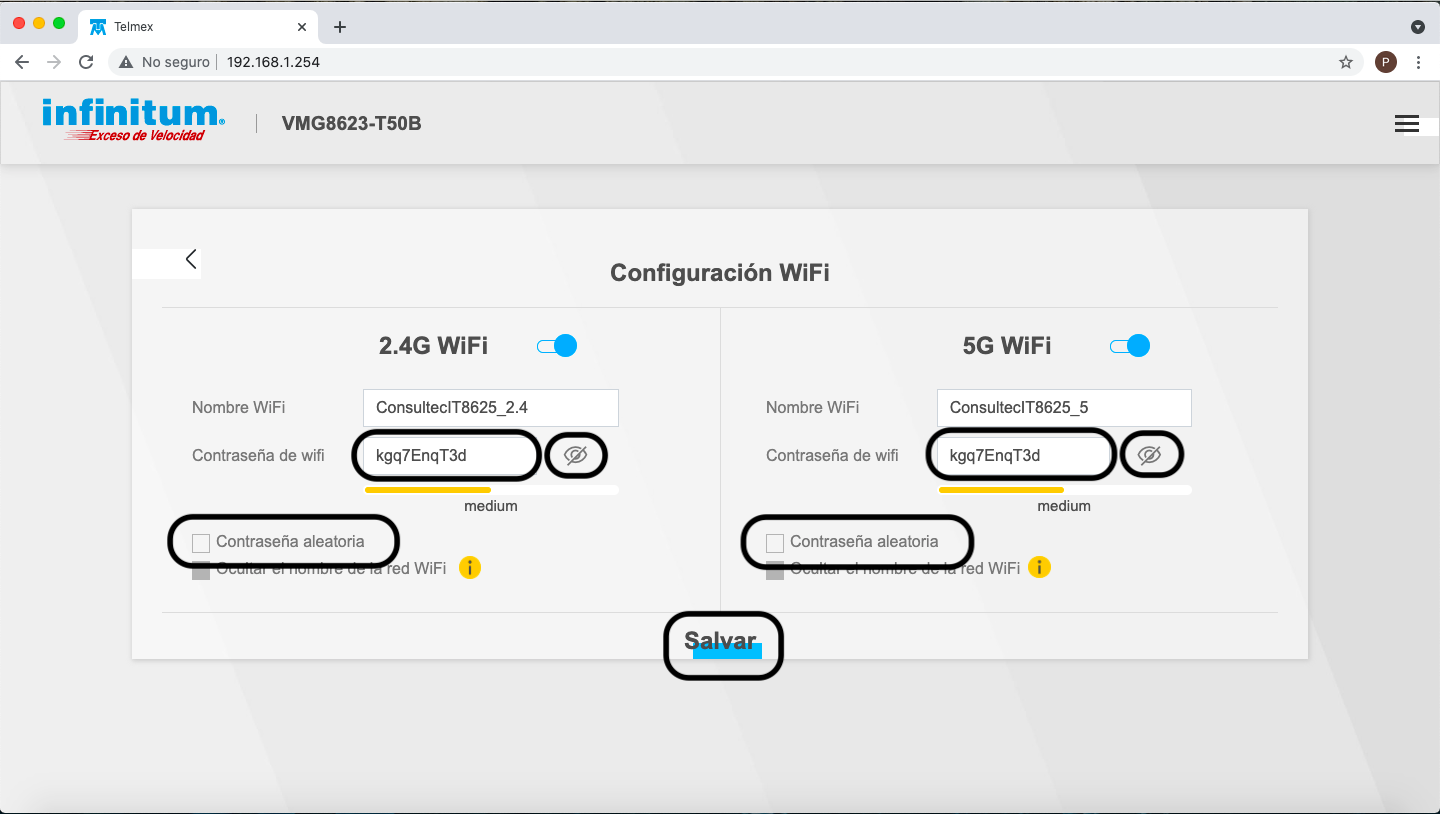This screenshot has width=1440, height=814.
Task: Bookmark this page with the star icon
Action: coord(1346,62)
